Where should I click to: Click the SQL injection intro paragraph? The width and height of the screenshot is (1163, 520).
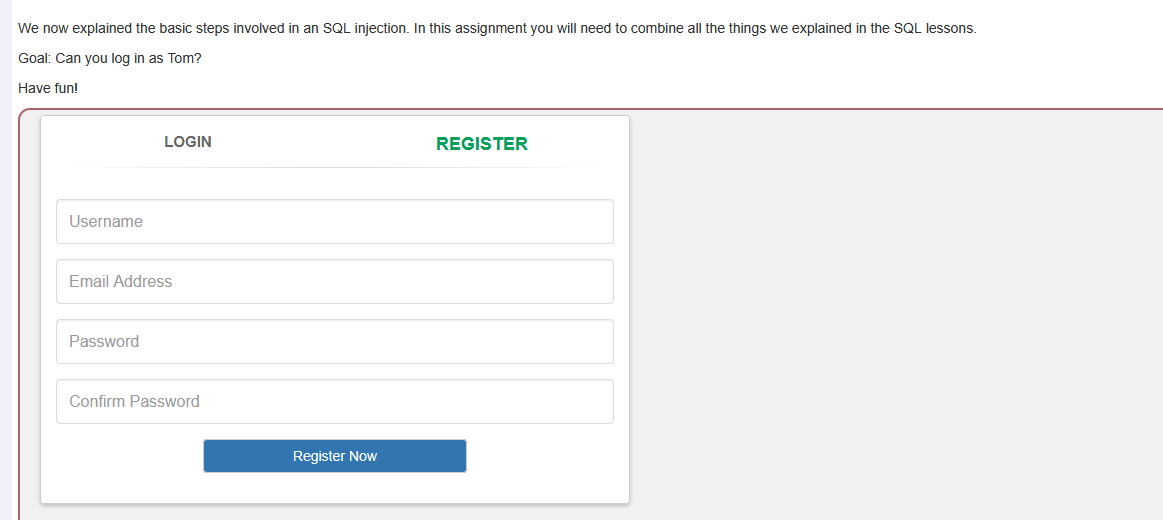pyautogui.click(x=496, y=28)
